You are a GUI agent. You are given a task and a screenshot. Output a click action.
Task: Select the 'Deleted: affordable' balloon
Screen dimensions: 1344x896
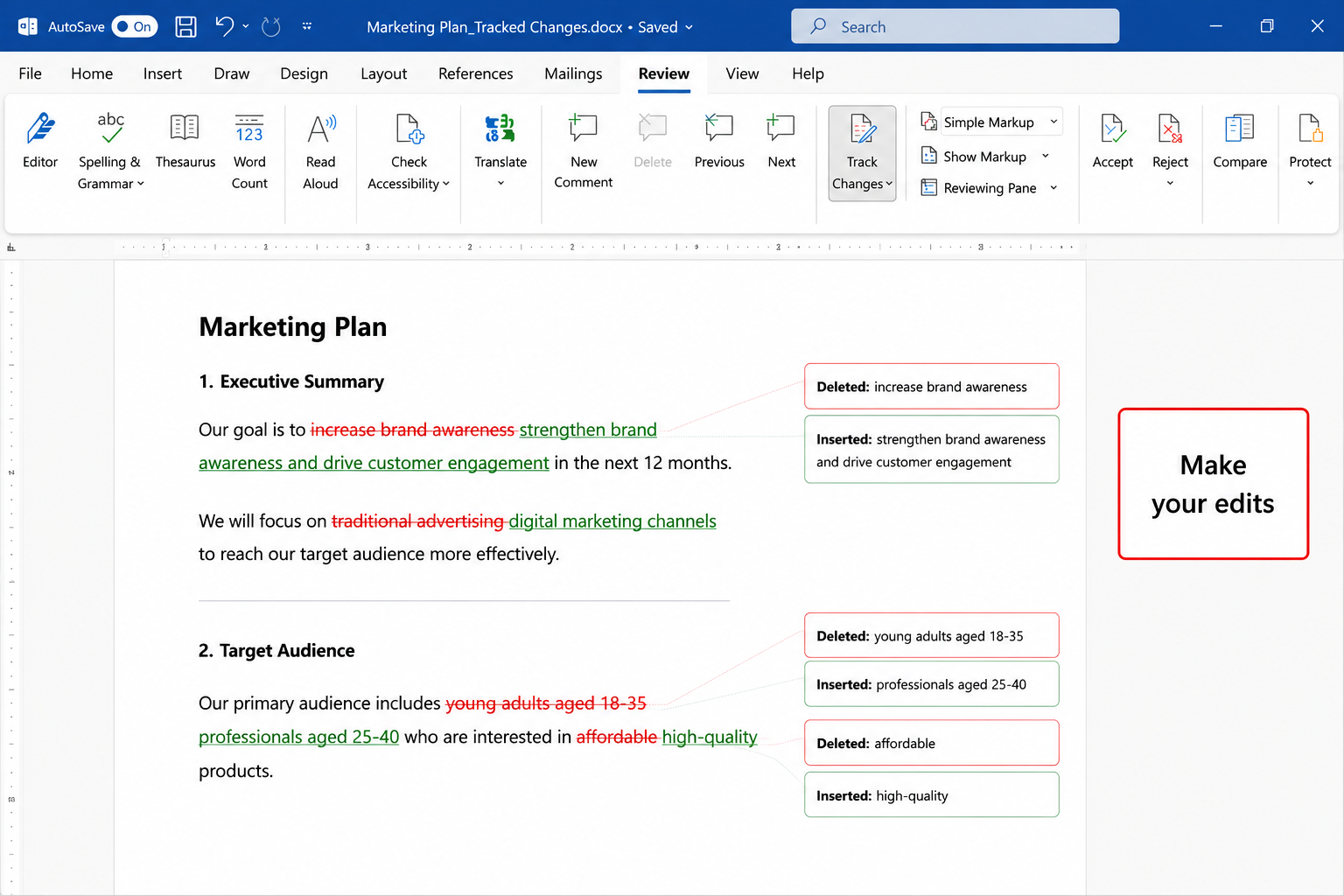pyautogui.click(x=932, y=743)
